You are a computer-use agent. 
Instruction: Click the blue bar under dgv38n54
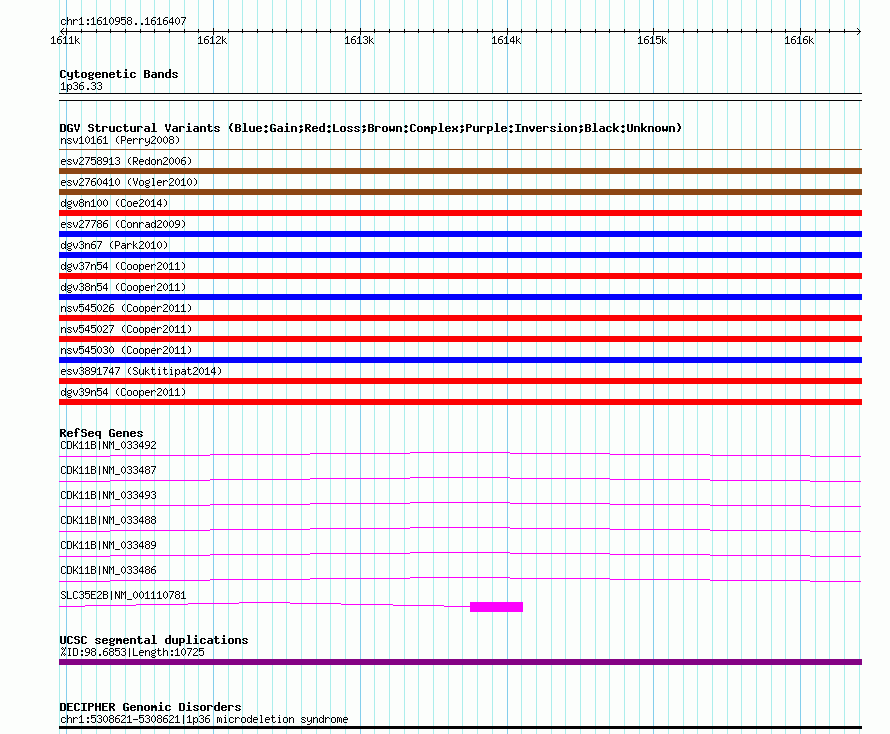[x=460, y=297]
